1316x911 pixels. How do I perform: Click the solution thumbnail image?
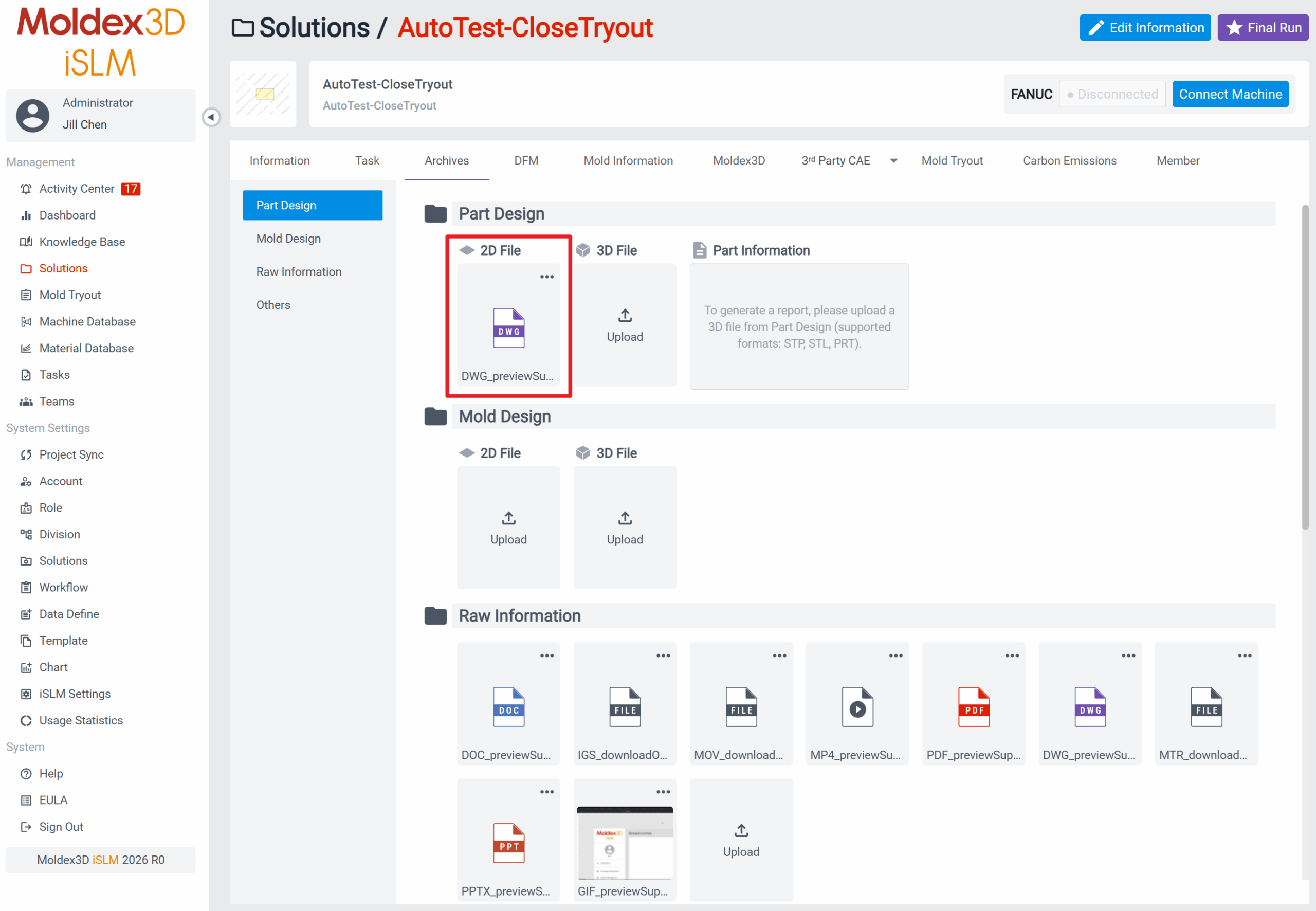[263, 94]
